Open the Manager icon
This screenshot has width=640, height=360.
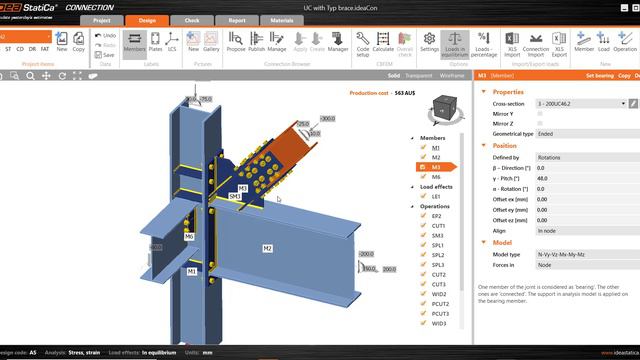(338, 42)
